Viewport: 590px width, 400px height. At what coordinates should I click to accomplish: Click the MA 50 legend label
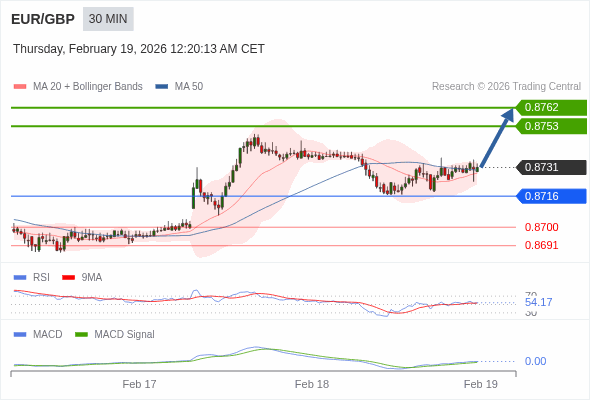click(x=189, y=87)
